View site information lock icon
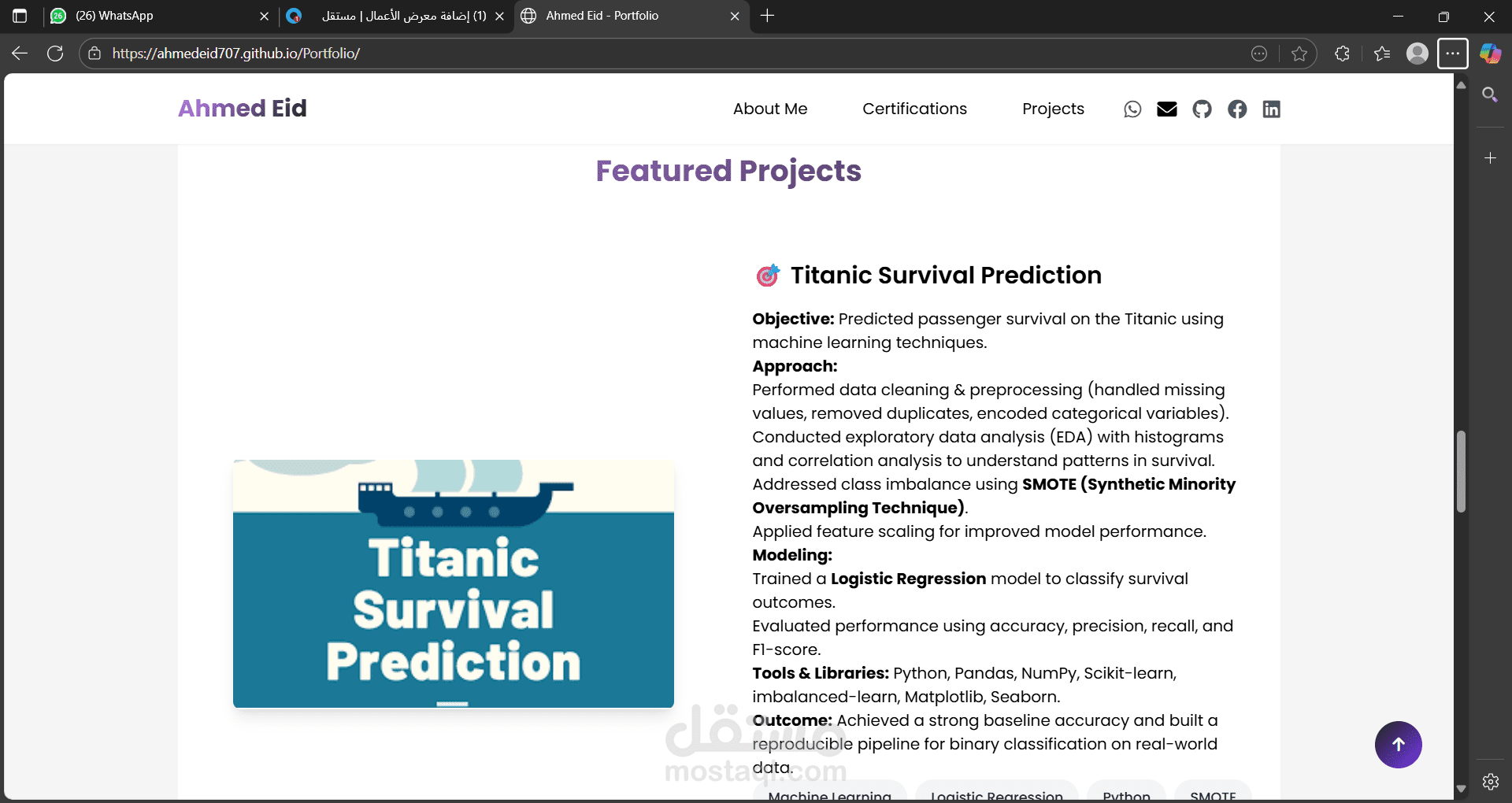 94,54
